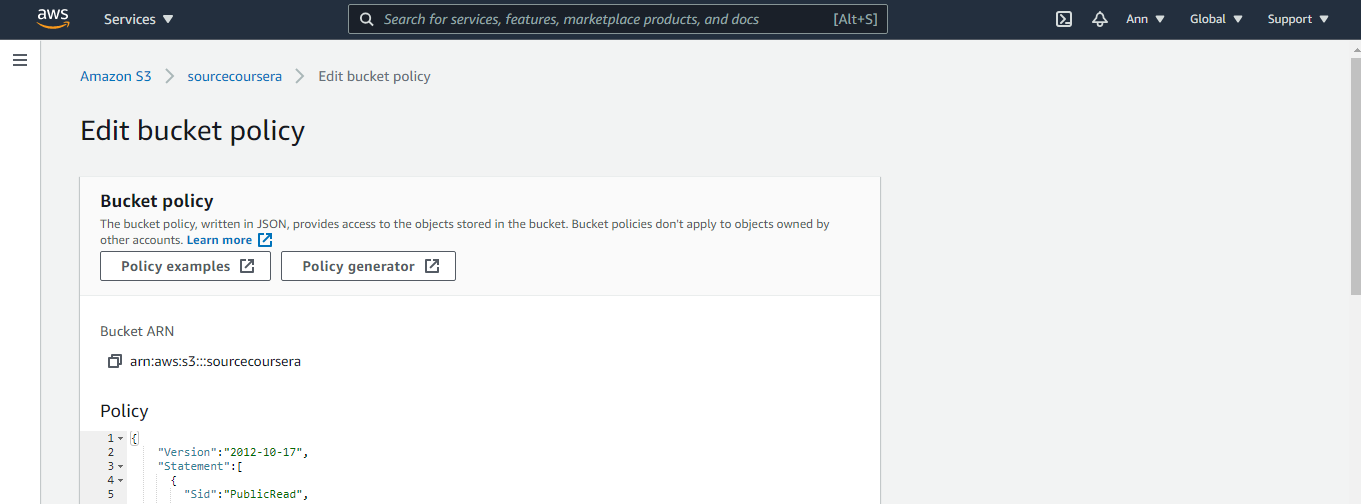Click the AWS logo home icon

(52, 19)
